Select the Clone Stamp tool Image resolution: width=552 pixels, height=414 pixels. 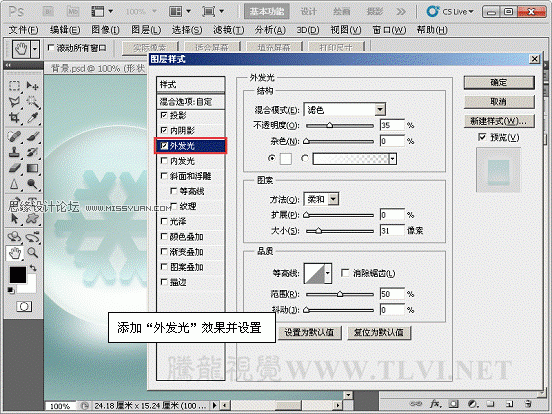click(x=14, y=152)
